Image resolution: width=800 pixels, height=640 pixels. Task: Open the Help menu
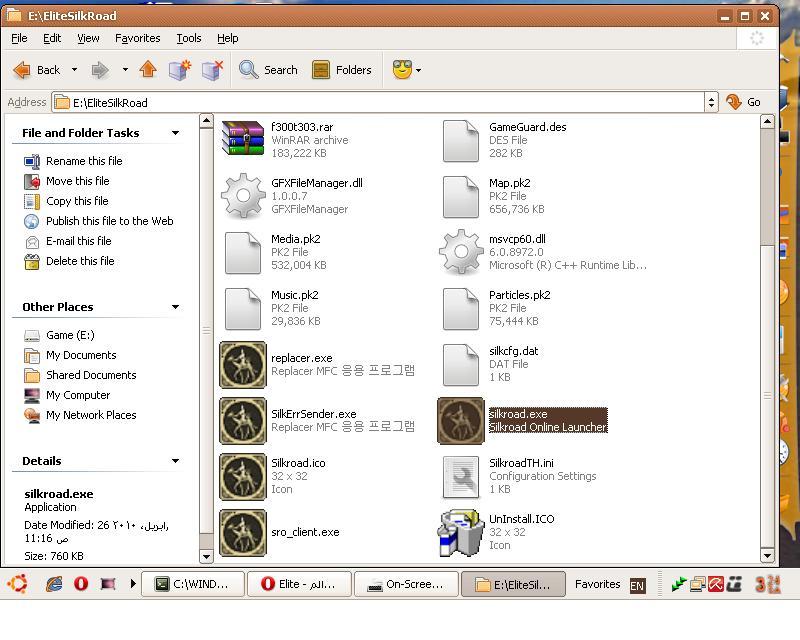[228, 38]
